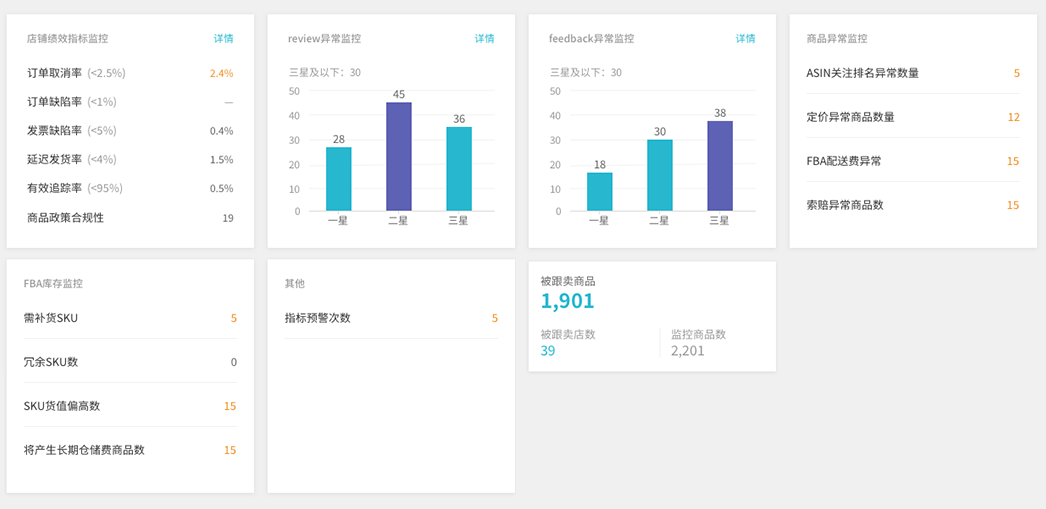Open 定价异常商品数量 count 12
Screen dimensions: 1046x509
point(1013,117)
